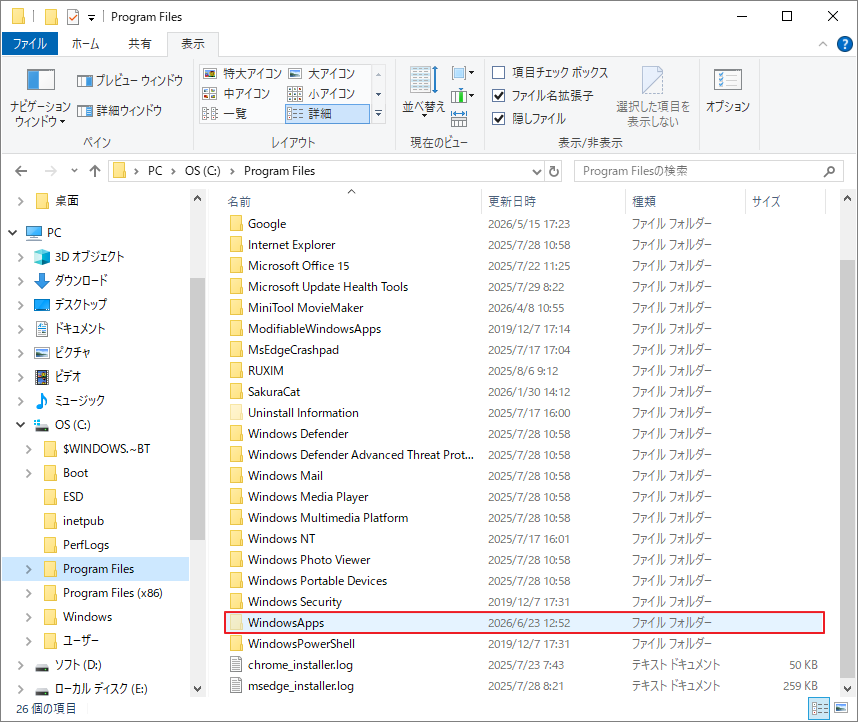
Task: Go up one folder level arrow
Action: tap(95, 171)
